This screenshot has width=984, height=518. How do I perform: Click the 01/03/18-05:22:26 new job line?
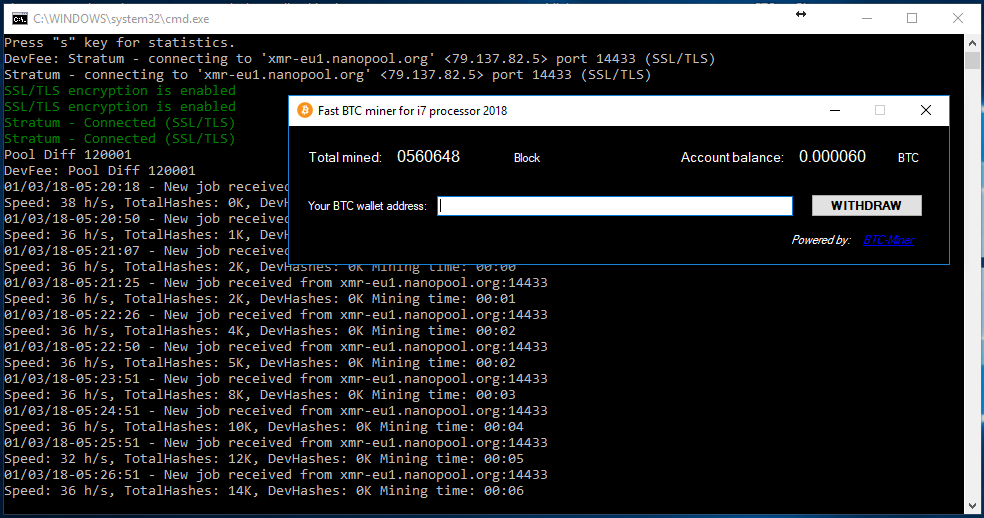(276, 315)
